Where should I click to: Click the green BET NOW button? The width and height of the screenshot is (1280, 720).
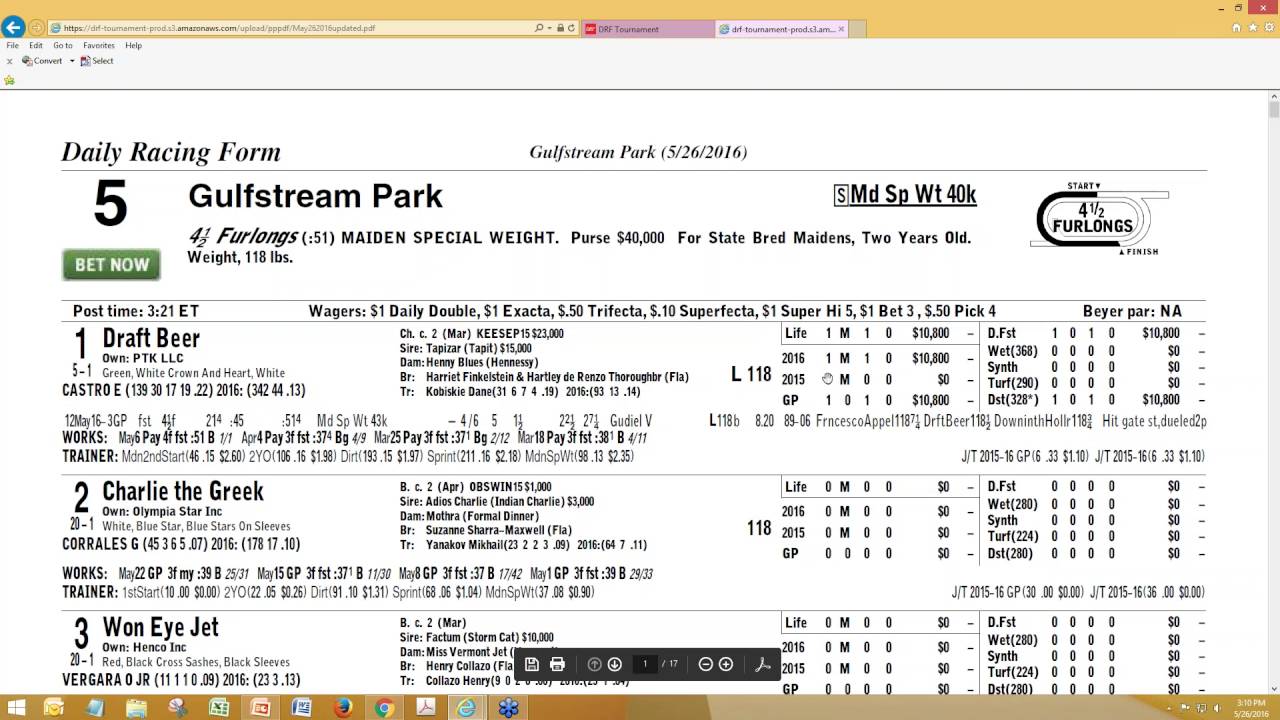111,265
